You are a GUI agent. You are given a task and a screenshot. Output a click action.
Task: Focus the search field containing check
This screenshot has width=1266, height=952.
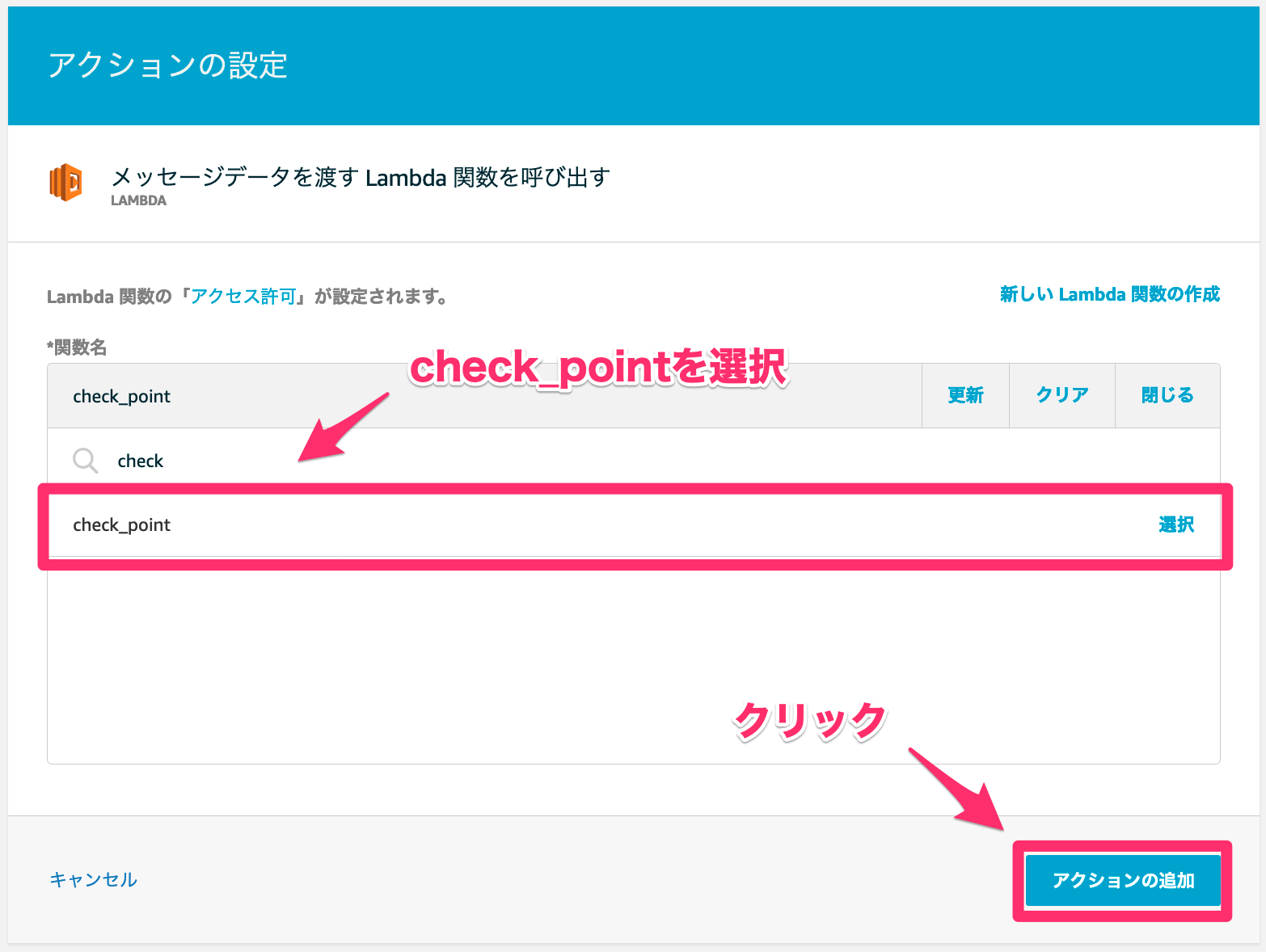coord(634,461)
